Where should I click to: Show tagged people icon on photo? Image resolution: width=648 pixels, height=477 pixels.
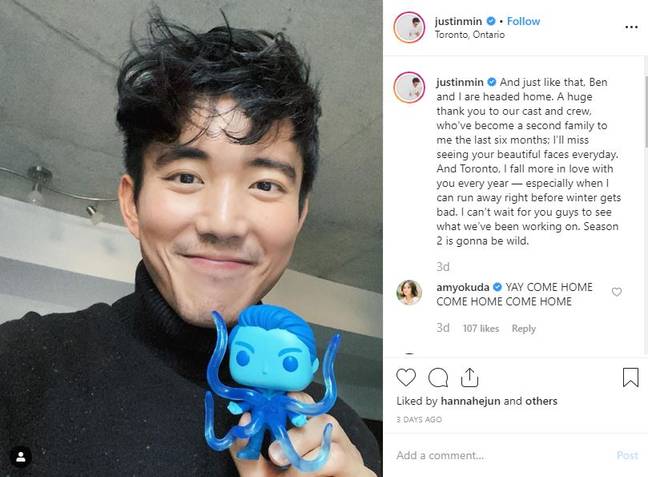[21, 457]
